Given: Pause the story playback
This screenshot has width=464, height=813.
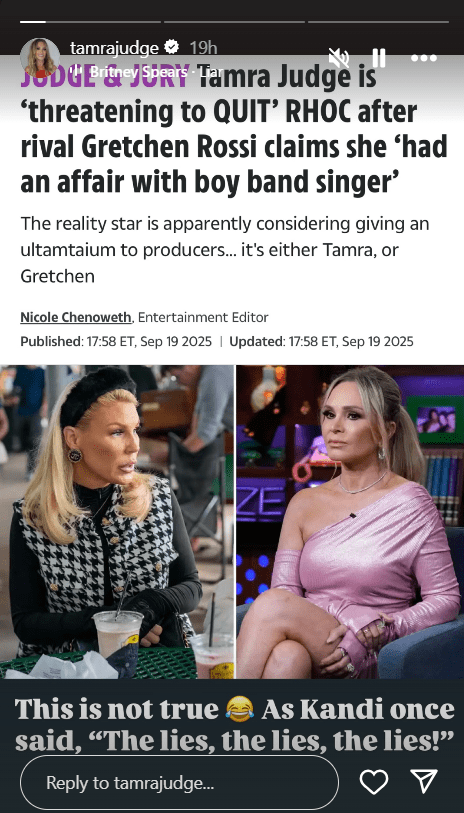Looking at the screenshot, I should 379,58.
